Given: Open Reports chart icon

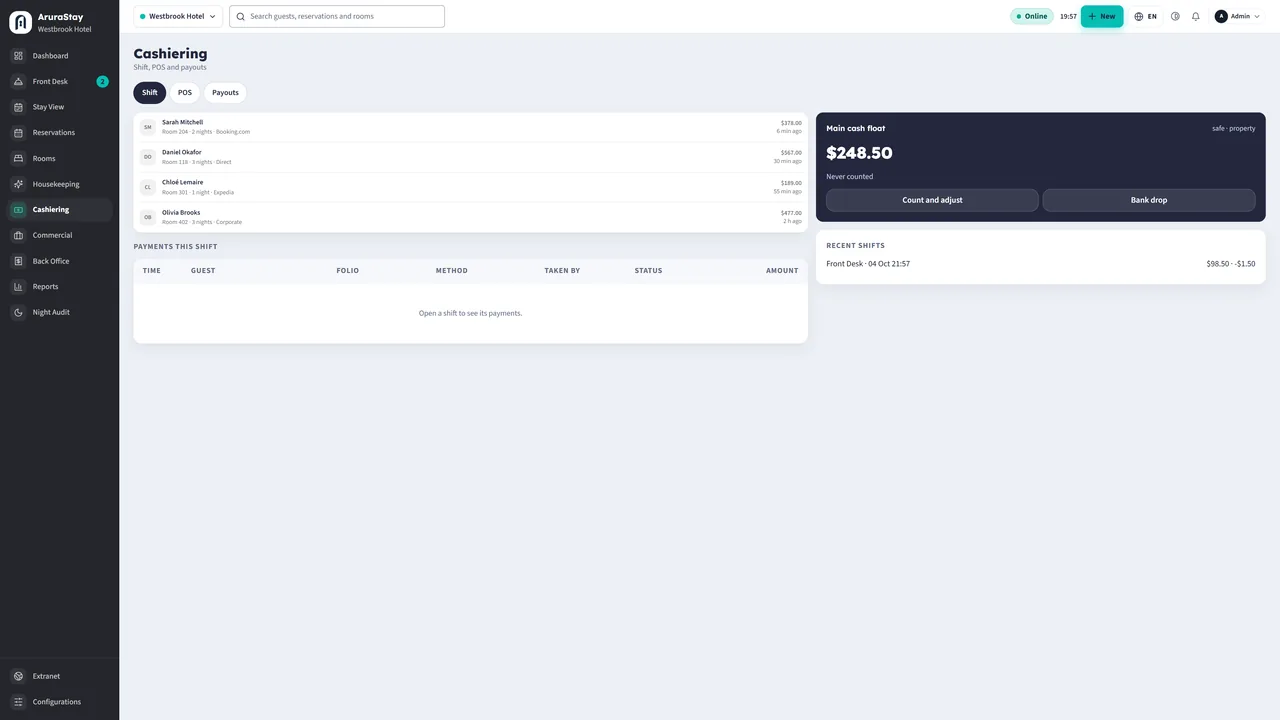Looking at the screenshot, I should click(x=18, y=287).
